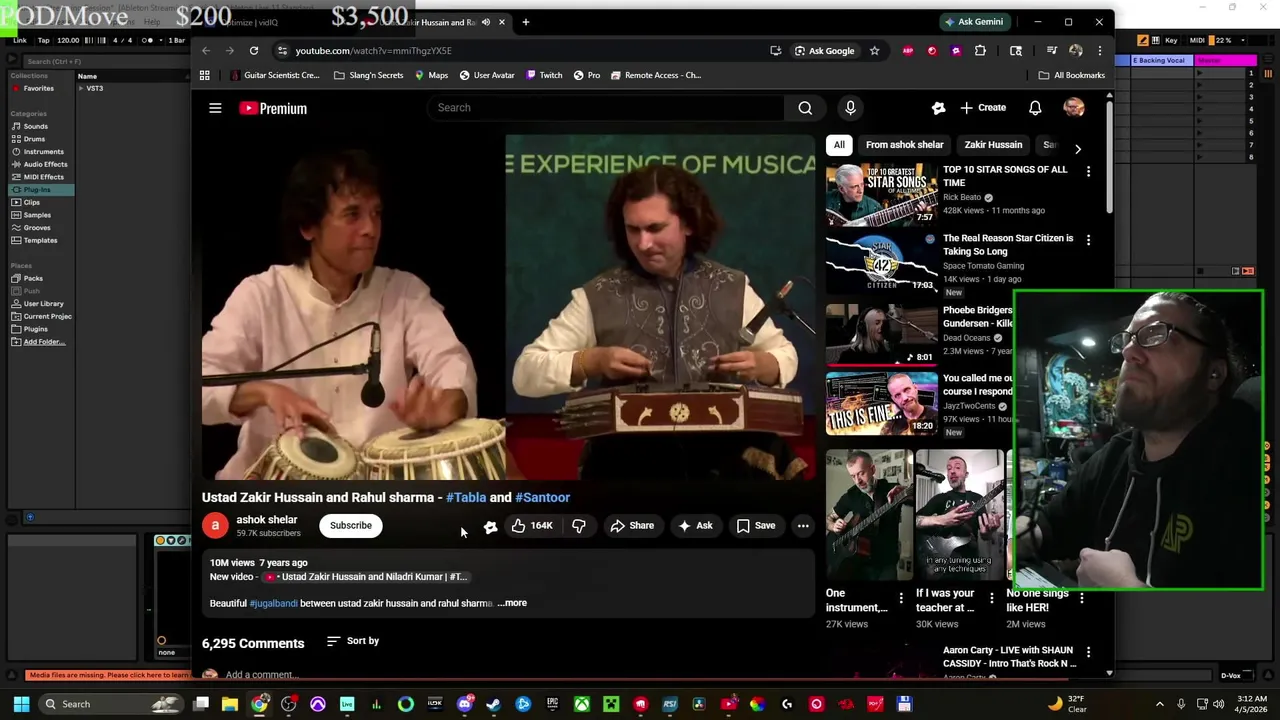Open the #Tabla hashtag link
The width and height of the screenshot is (1280, 720).
[466, 497]
